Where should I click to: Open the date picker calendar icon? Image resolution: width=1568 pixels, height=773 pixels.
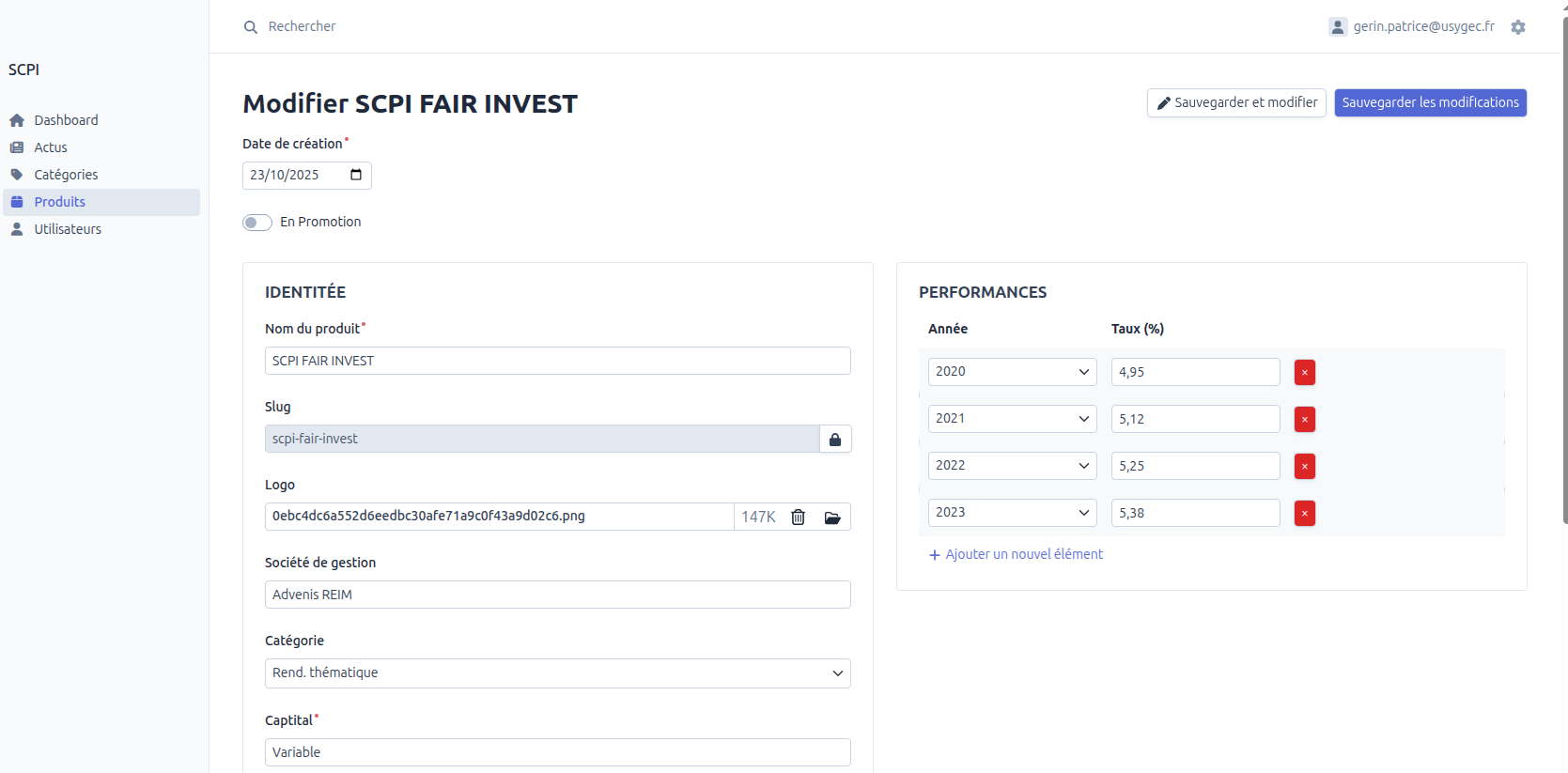(356, 176)
